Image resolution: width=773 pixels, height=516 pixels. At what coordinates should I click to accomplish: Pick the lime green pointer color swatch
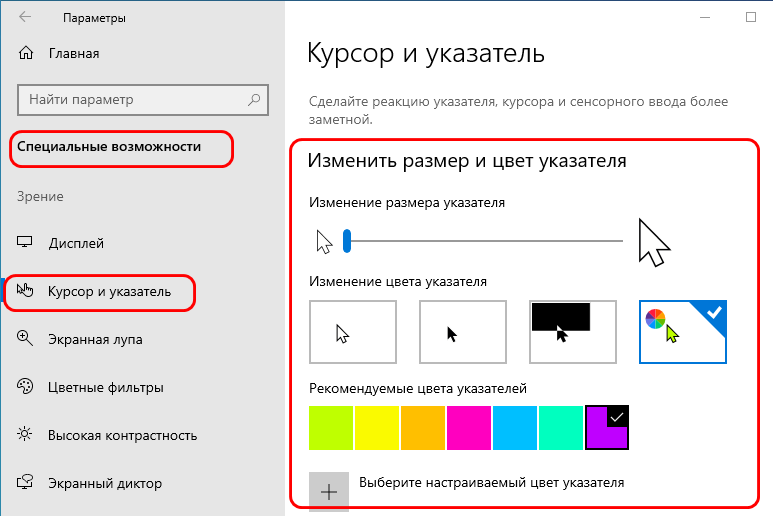click(331, 428)
